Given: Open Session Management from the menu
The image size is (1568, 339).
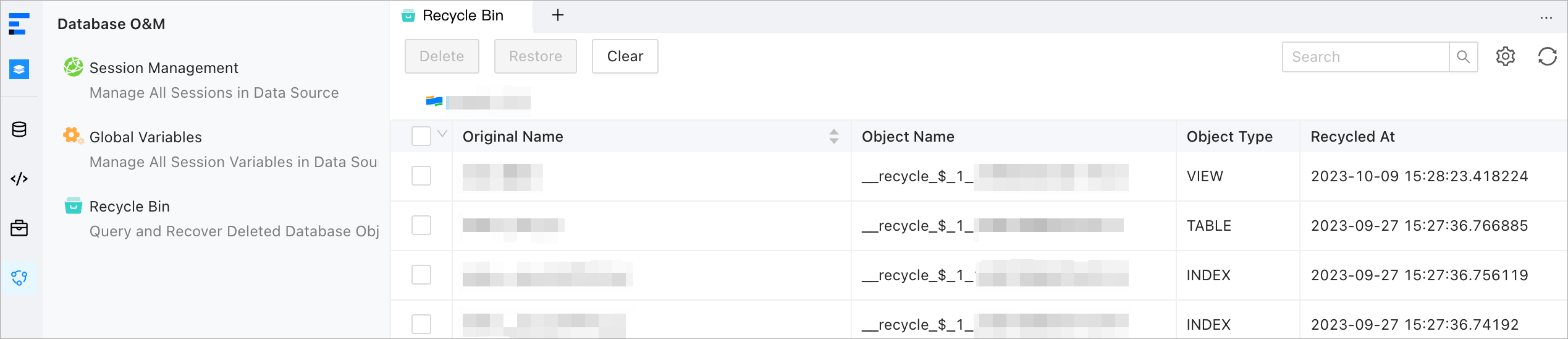Looking at the screenshot, I should tap(164, 68).
